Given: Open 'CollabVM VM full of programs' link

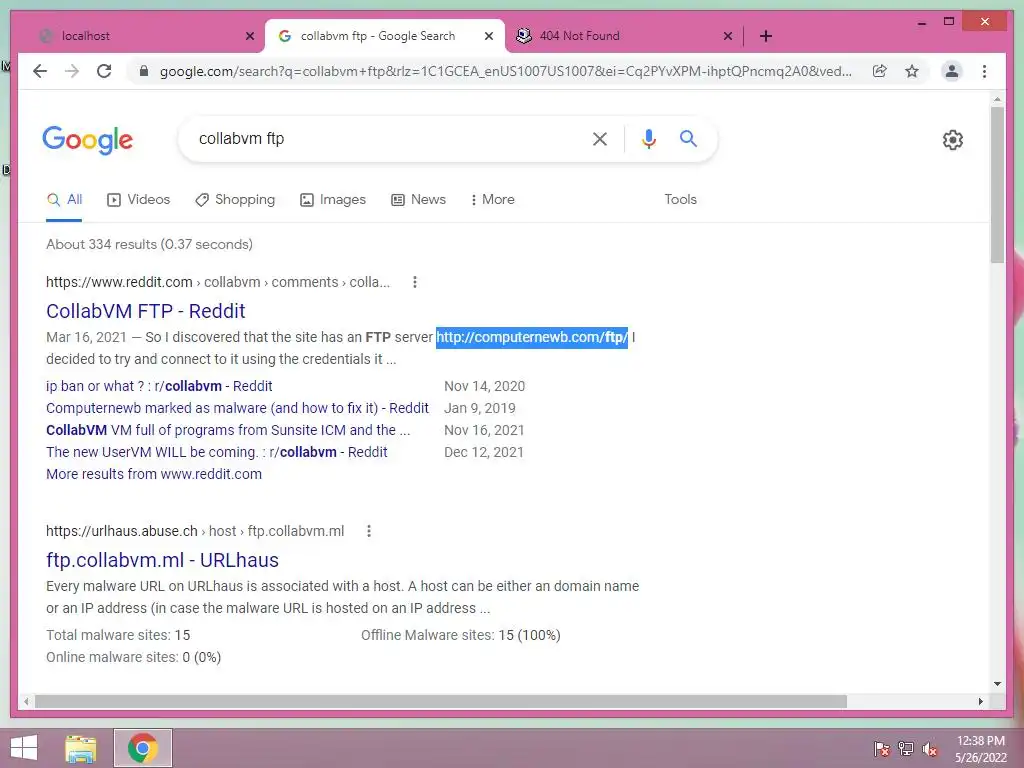Looking at the screenshot, I should click(228, 430).
